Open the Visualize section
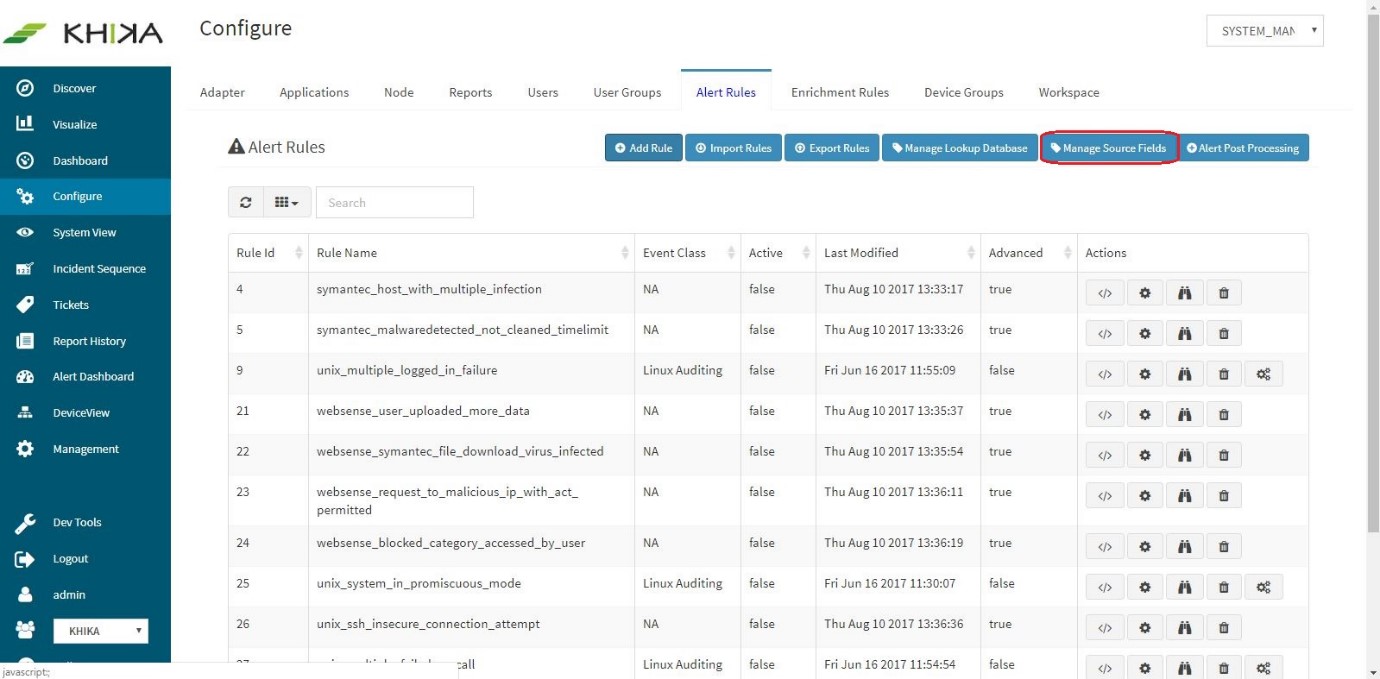 pyautogui.click(x=75, y=124)
